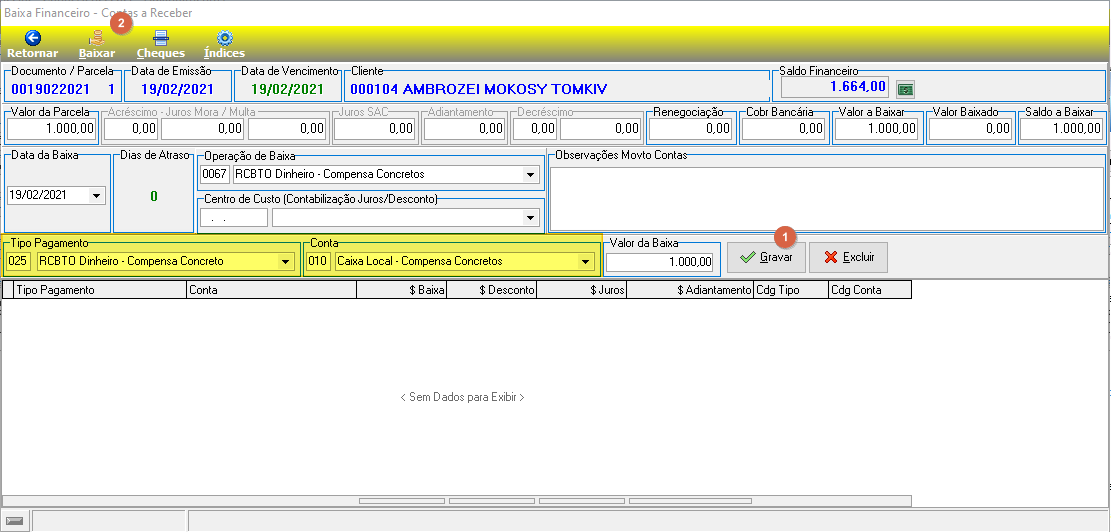Click the $ Adiantamento column header
The height and width of the screenshot is (532, 1111).
pos(690,290)
